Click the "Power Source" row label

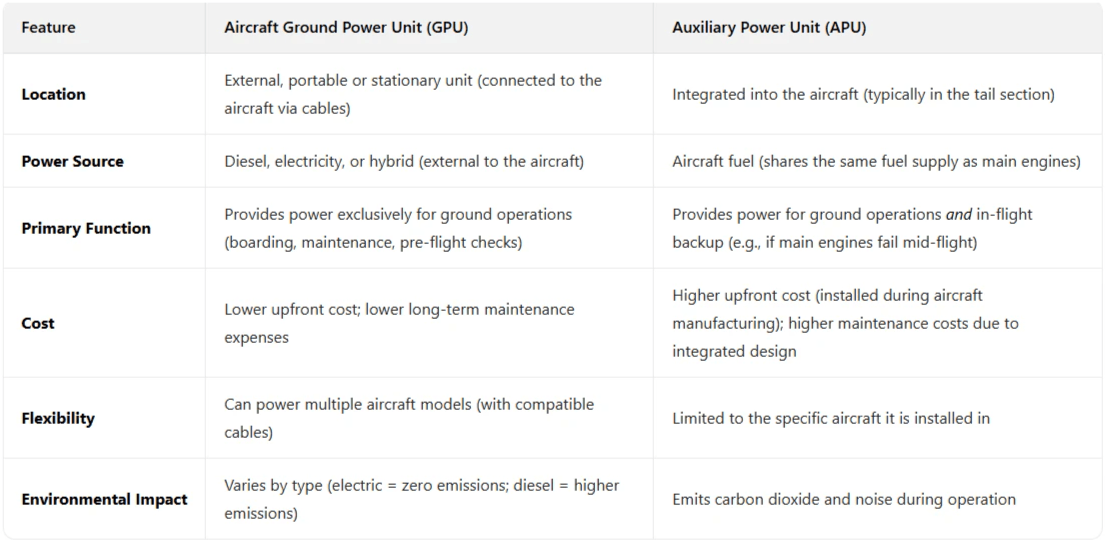(73, 161)
